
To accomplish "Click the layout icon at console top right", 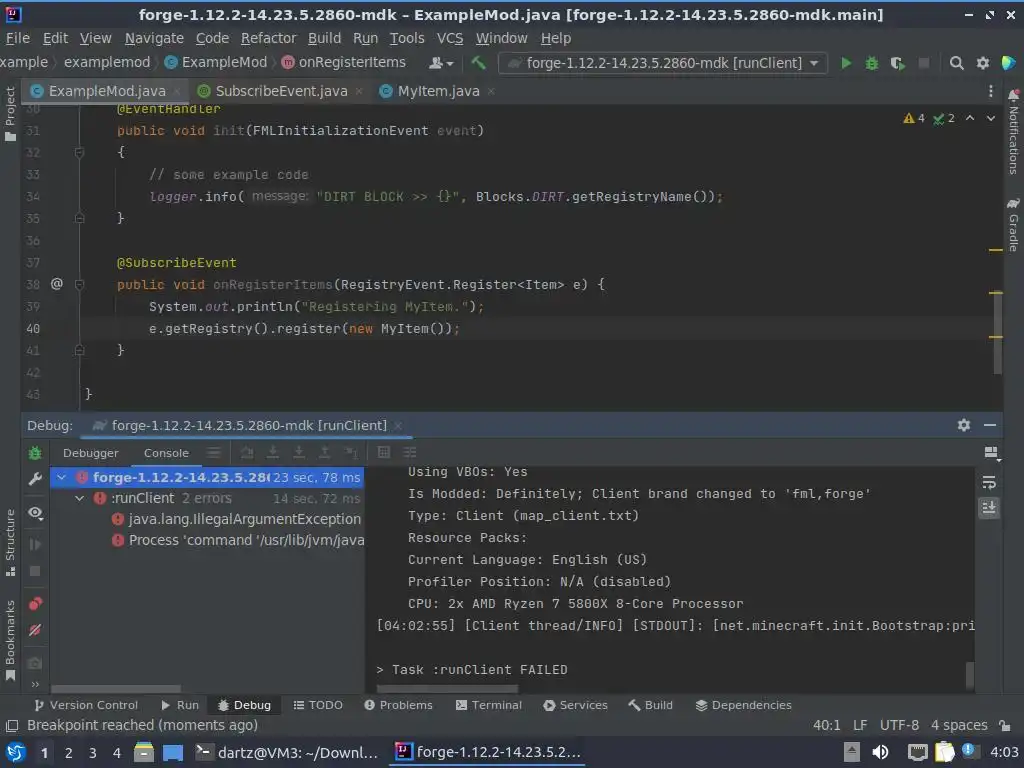I will pos(991,453).
